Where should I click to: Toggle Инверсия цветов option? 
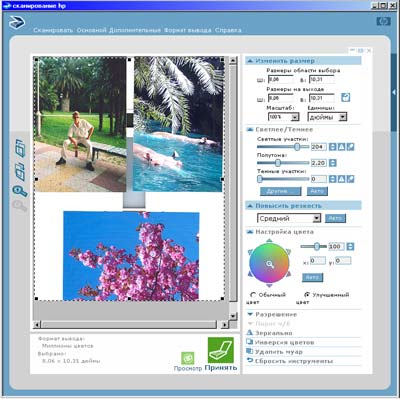280,342
